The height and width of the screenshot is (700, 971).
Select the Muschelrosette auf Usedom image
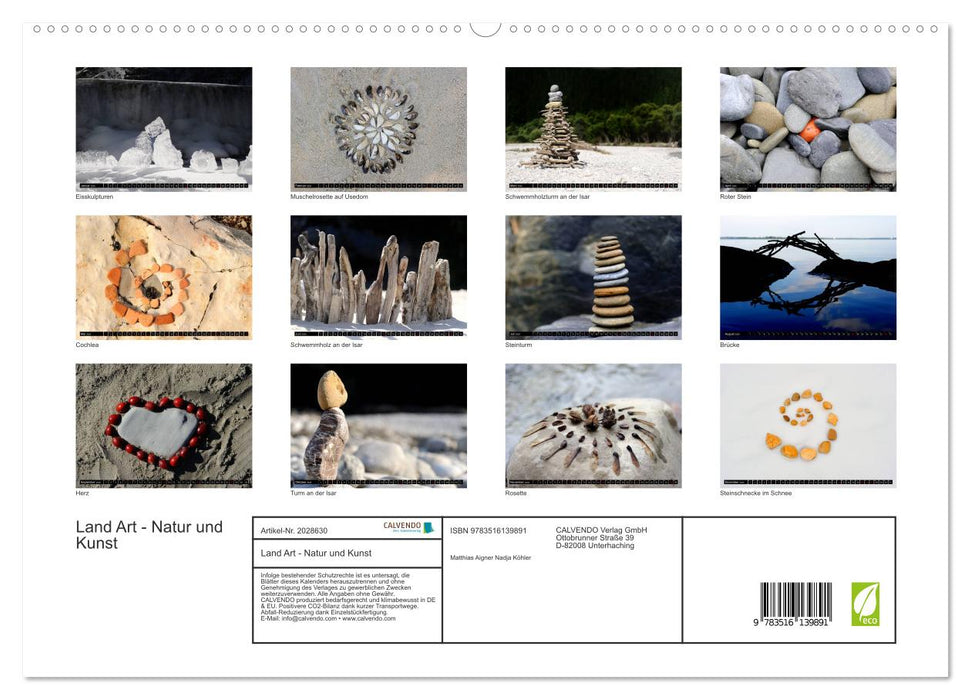click(378, 128)
